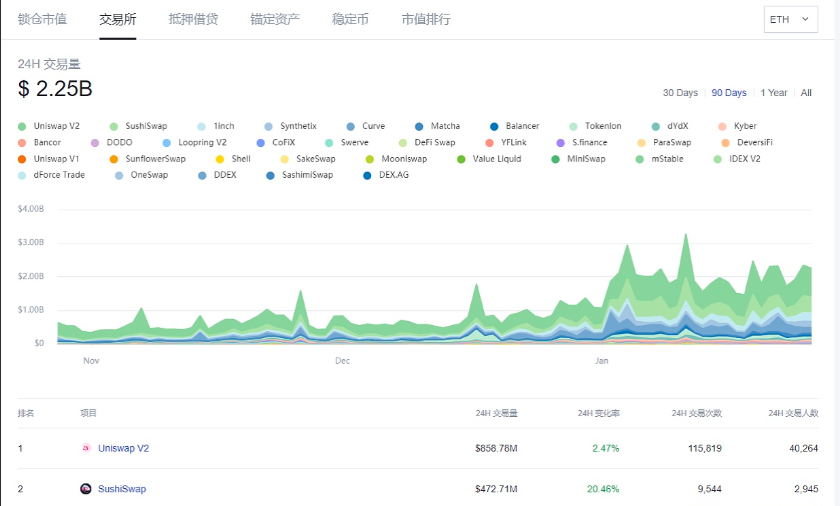Click the 115,819 trade count
The height and width of the screenshot is (506, 840).
[x=704, y=448]
